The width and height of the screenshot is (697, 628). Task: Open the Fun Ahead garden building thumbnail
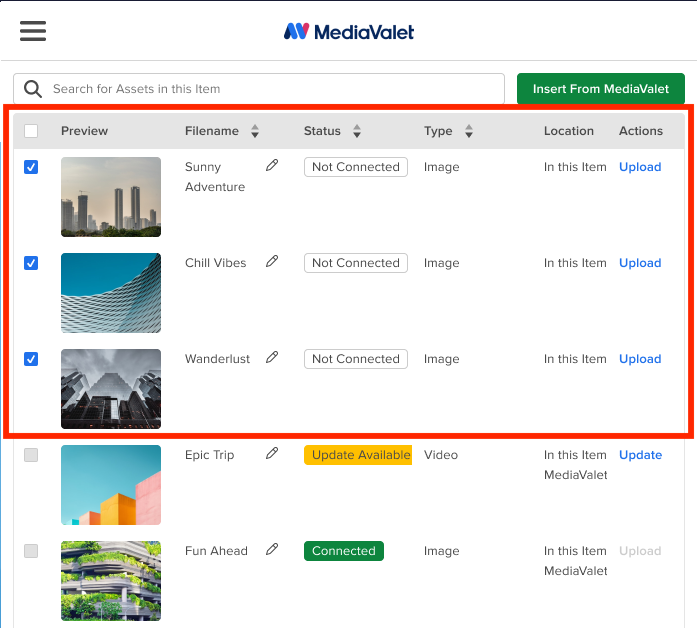111,581
